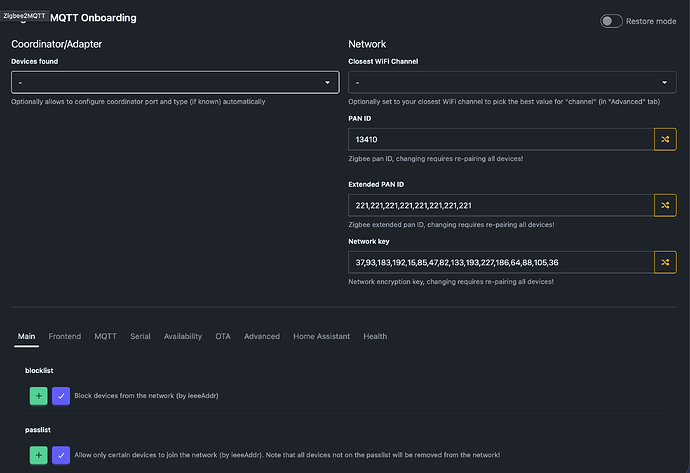Add a passlist entry with plus button
The height and width of the screenshot is (473, 690).
point(39,455)
